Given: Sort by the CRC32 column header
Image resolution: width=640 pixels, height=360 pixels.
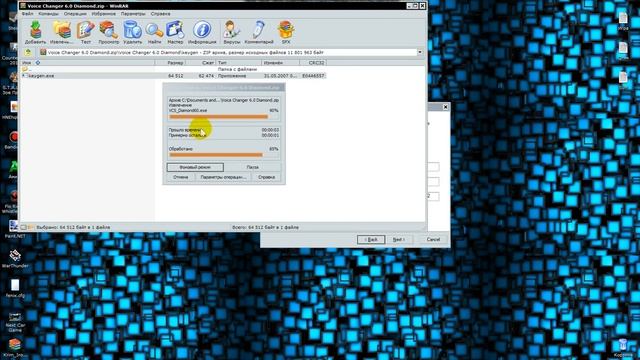Looking at the screenshot, I should 313,63.
